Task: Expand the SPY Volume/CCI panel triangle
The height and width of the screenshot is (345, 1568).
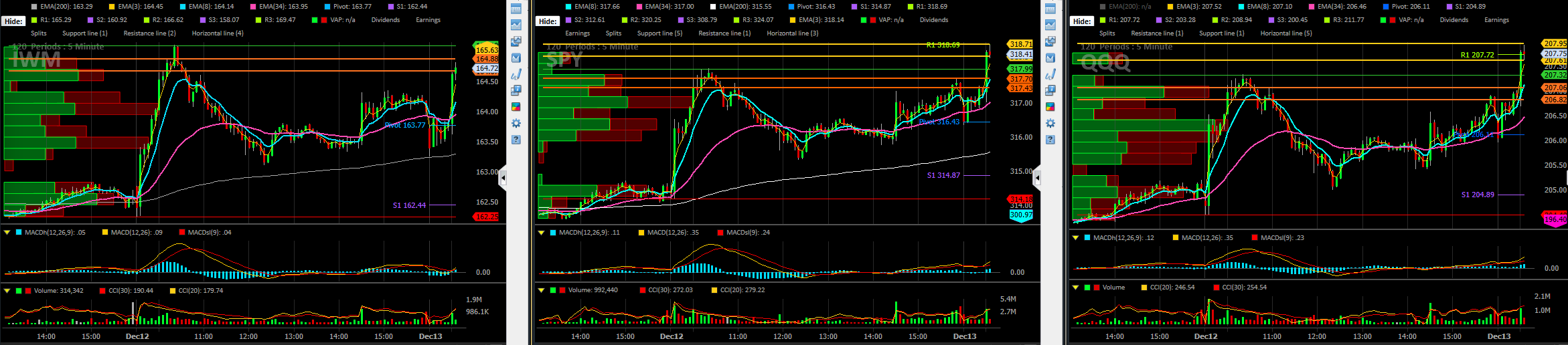Action: tap(541, 290)
